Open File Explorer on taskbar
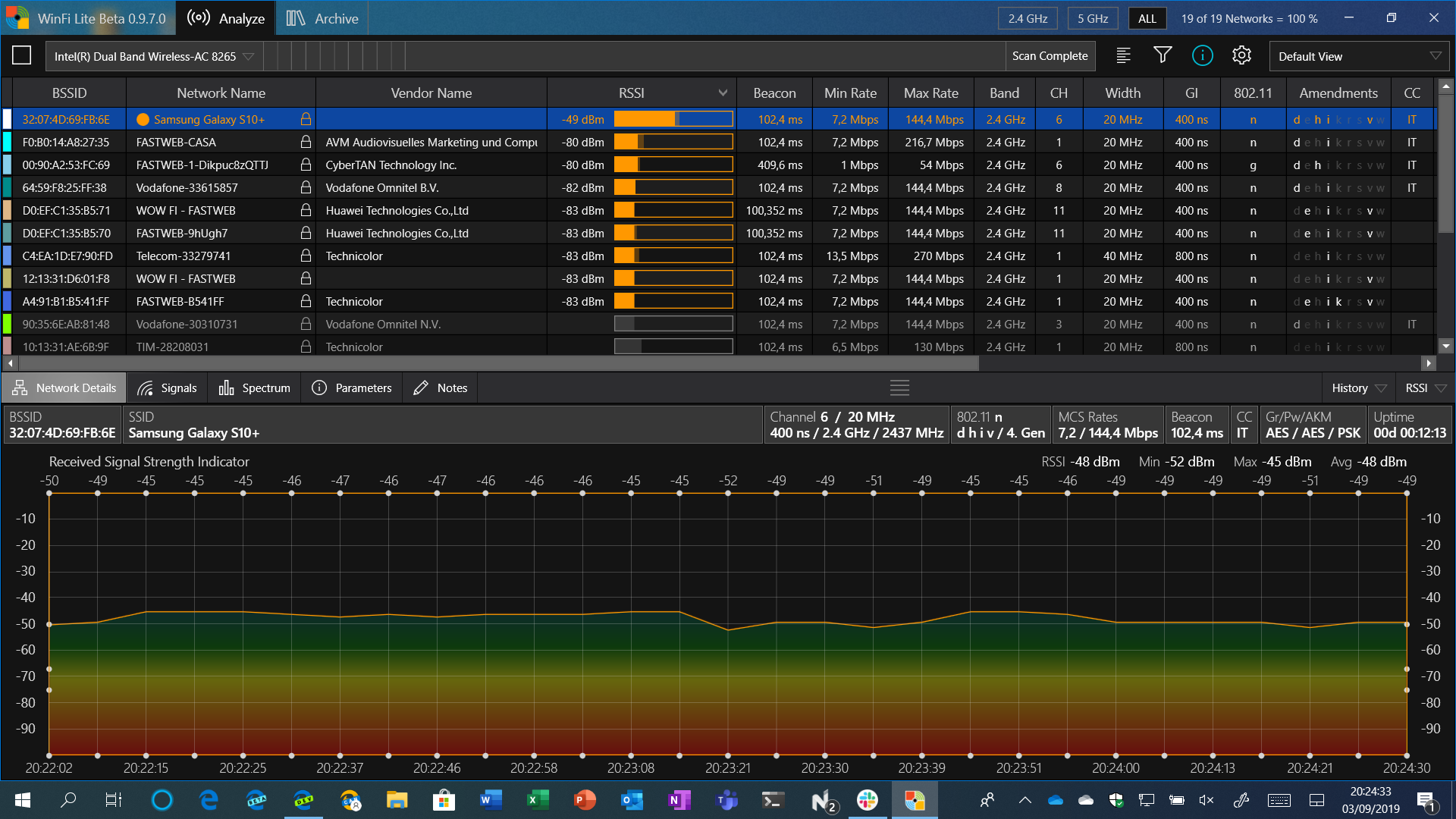The image size is (1456, 819). 397,800
